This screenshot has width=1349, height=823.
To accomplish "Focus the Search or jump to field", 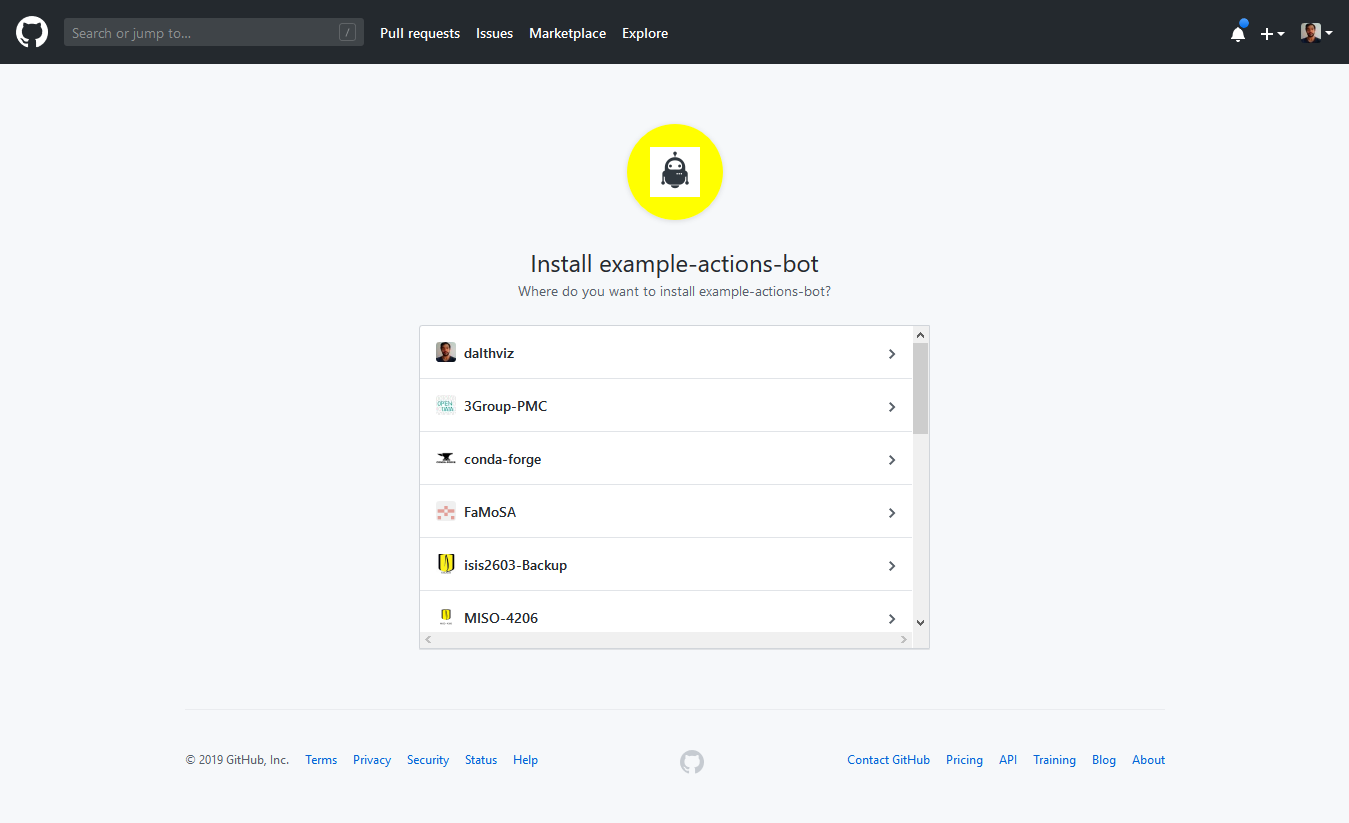I will pyautogui.click(x=200, y=33).
